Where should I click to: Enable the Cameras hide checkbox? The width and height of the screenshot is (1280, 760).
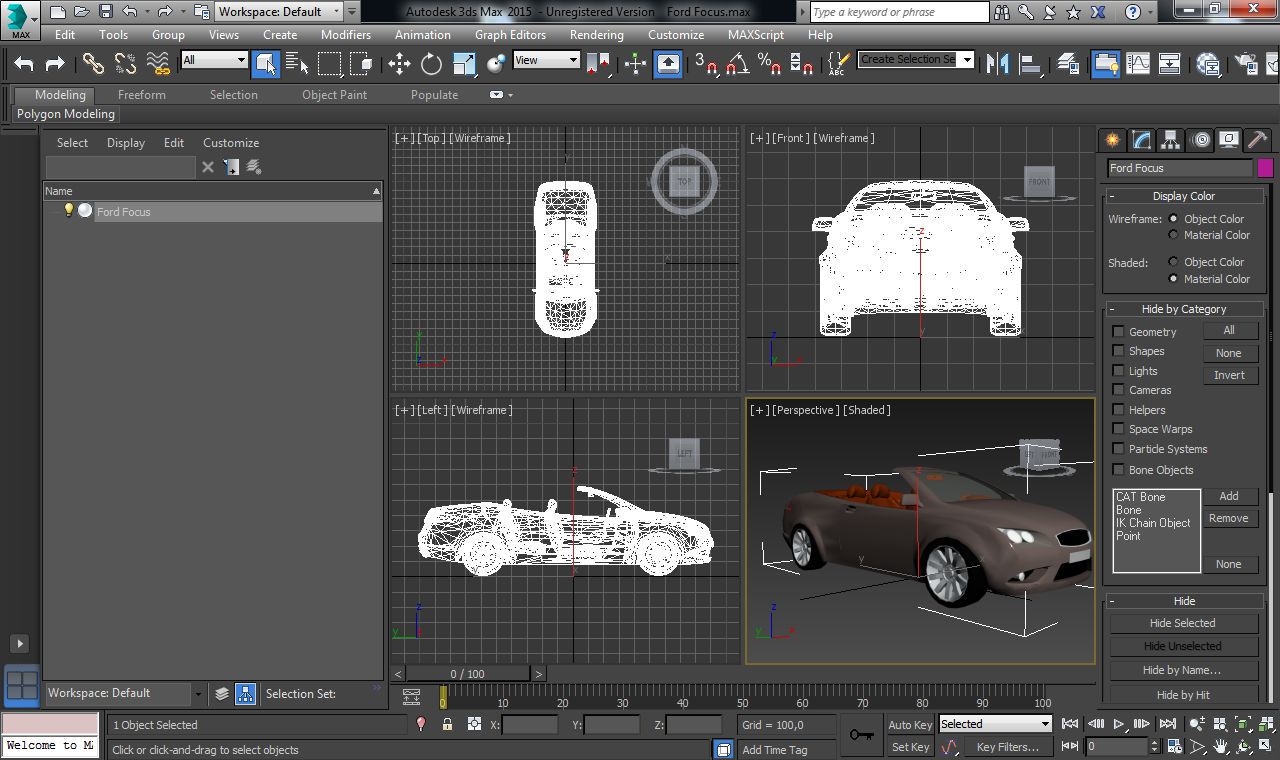pos(1118,390)
